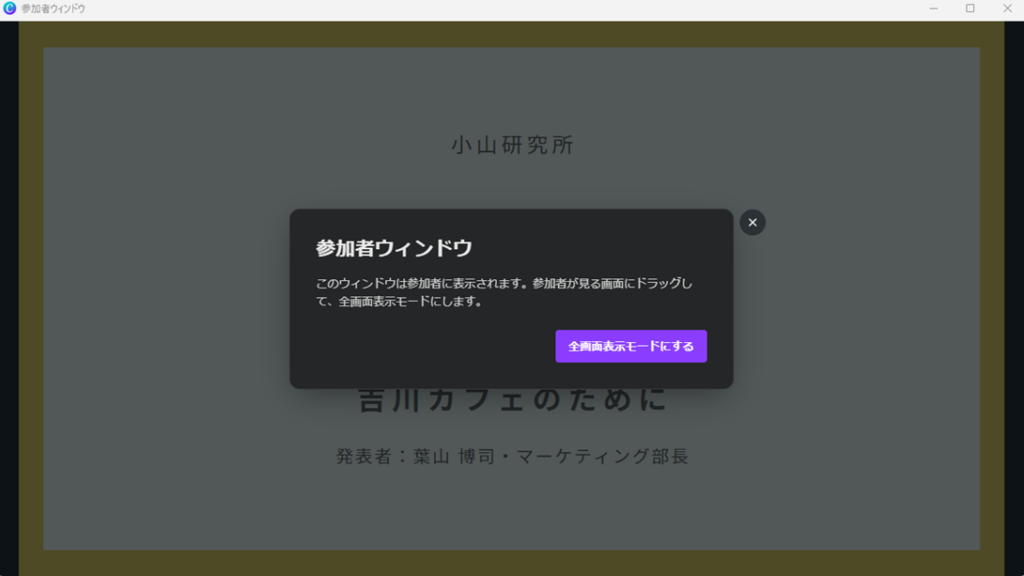Click the yellow border right of slide
This screenshot has height=576, width=1024.
[992, 300]
